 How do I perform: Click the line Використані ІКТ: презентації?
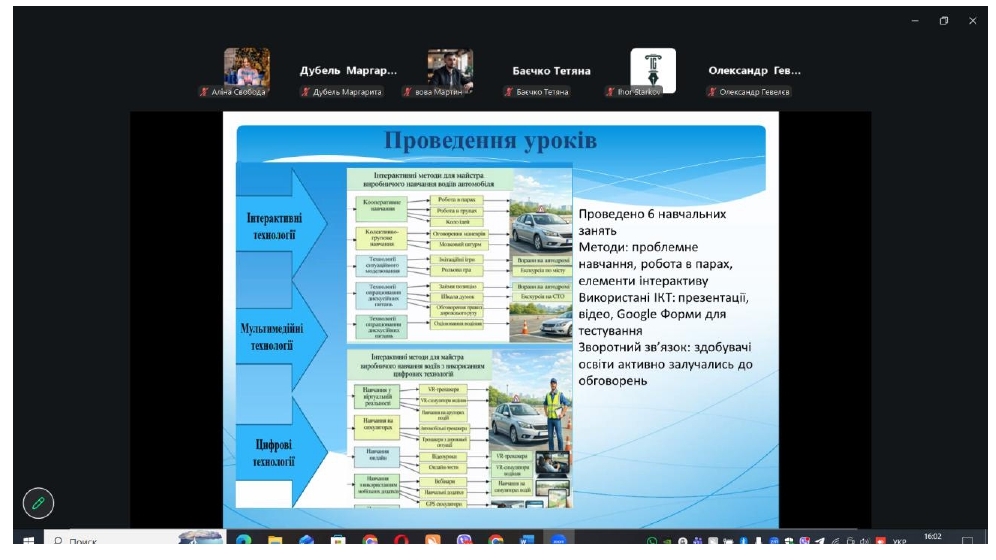point(663,297)
